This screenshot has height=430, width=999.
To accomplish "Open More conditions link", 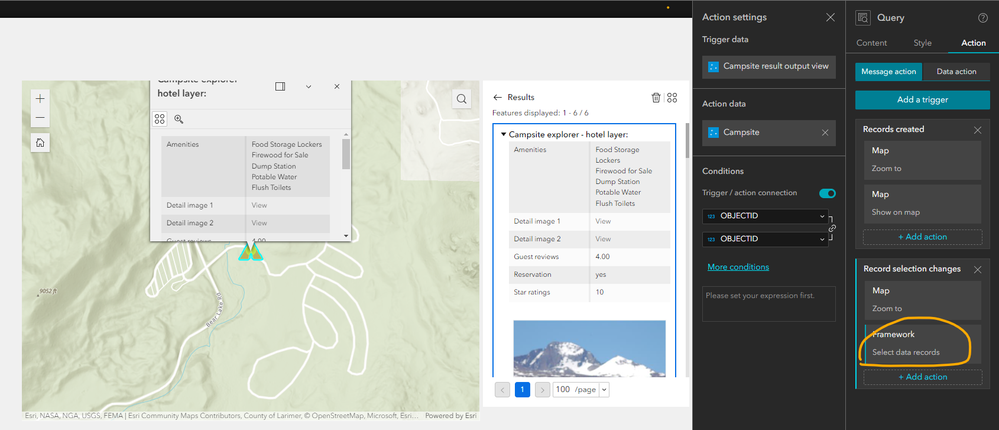I will point(738,267).
